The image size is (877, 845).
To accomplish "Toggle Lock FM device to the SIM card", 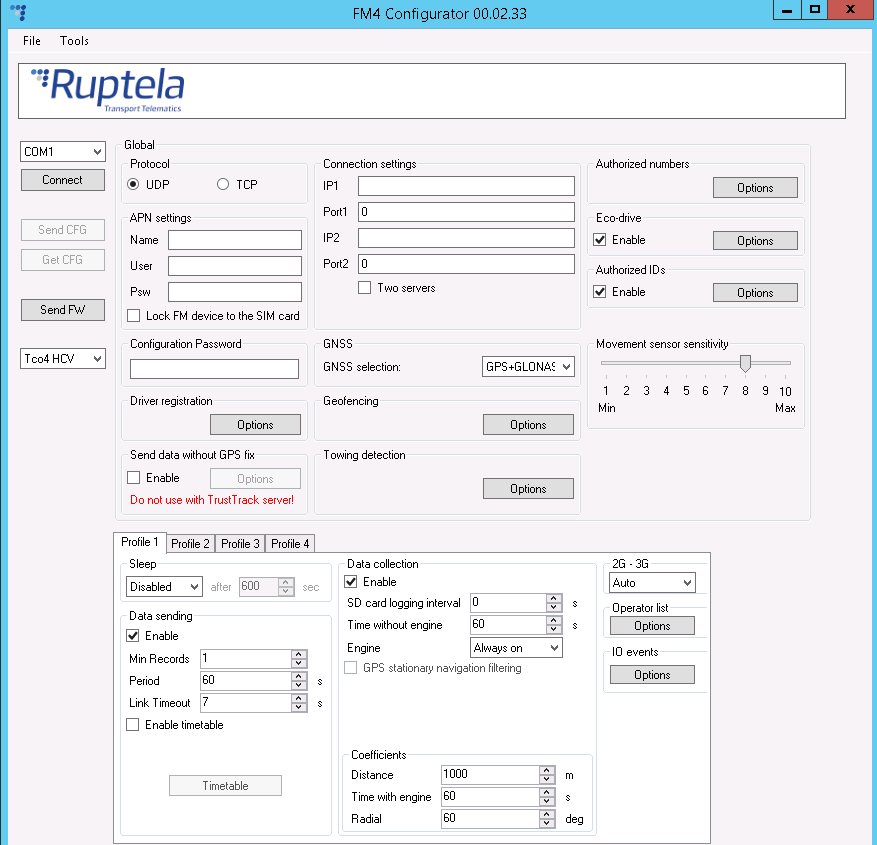I will [x=134, y=316].
